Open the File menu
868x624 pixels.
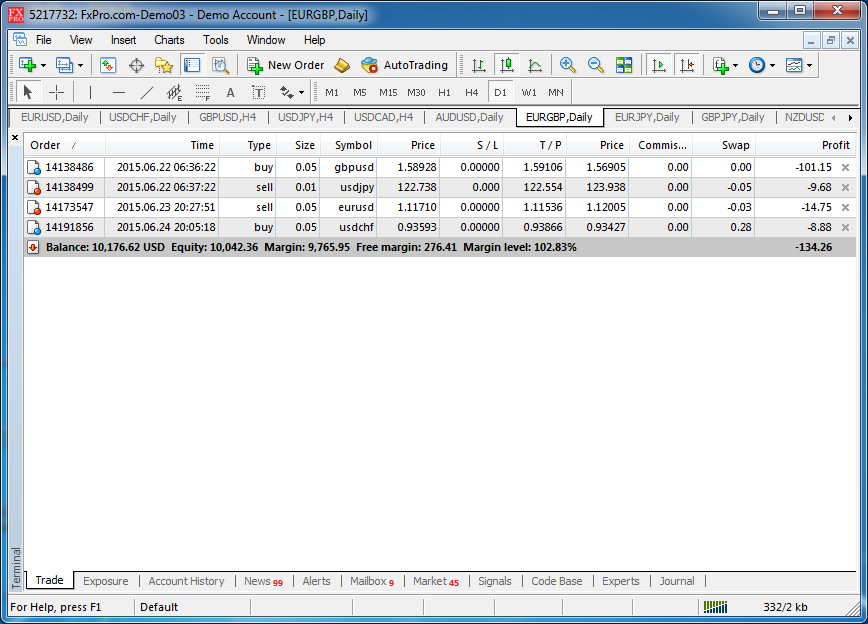coord(43,40)
